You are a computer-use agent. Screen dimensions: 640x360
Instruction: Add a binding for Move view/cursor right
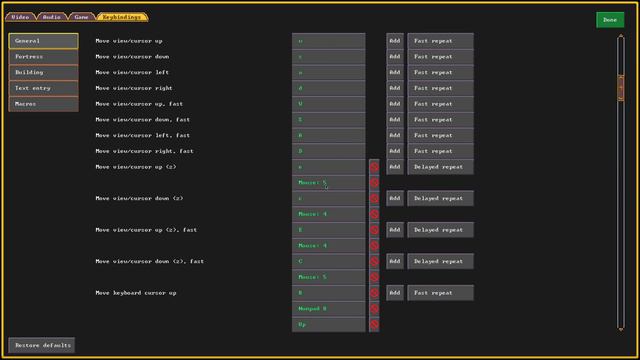(x=395, y=88)
